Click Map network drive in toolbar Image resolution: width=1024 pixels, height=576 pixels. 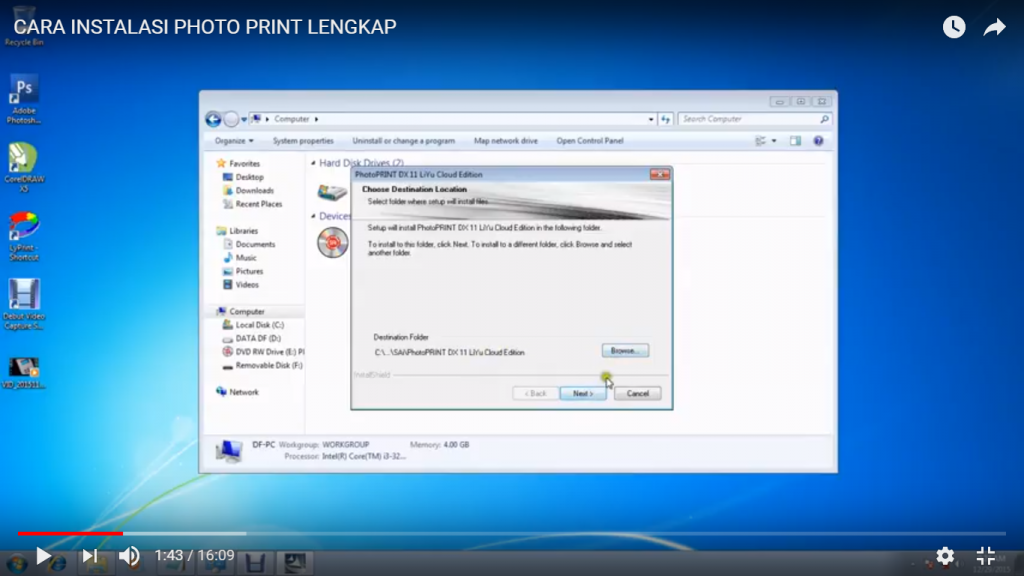pos(505,141)
